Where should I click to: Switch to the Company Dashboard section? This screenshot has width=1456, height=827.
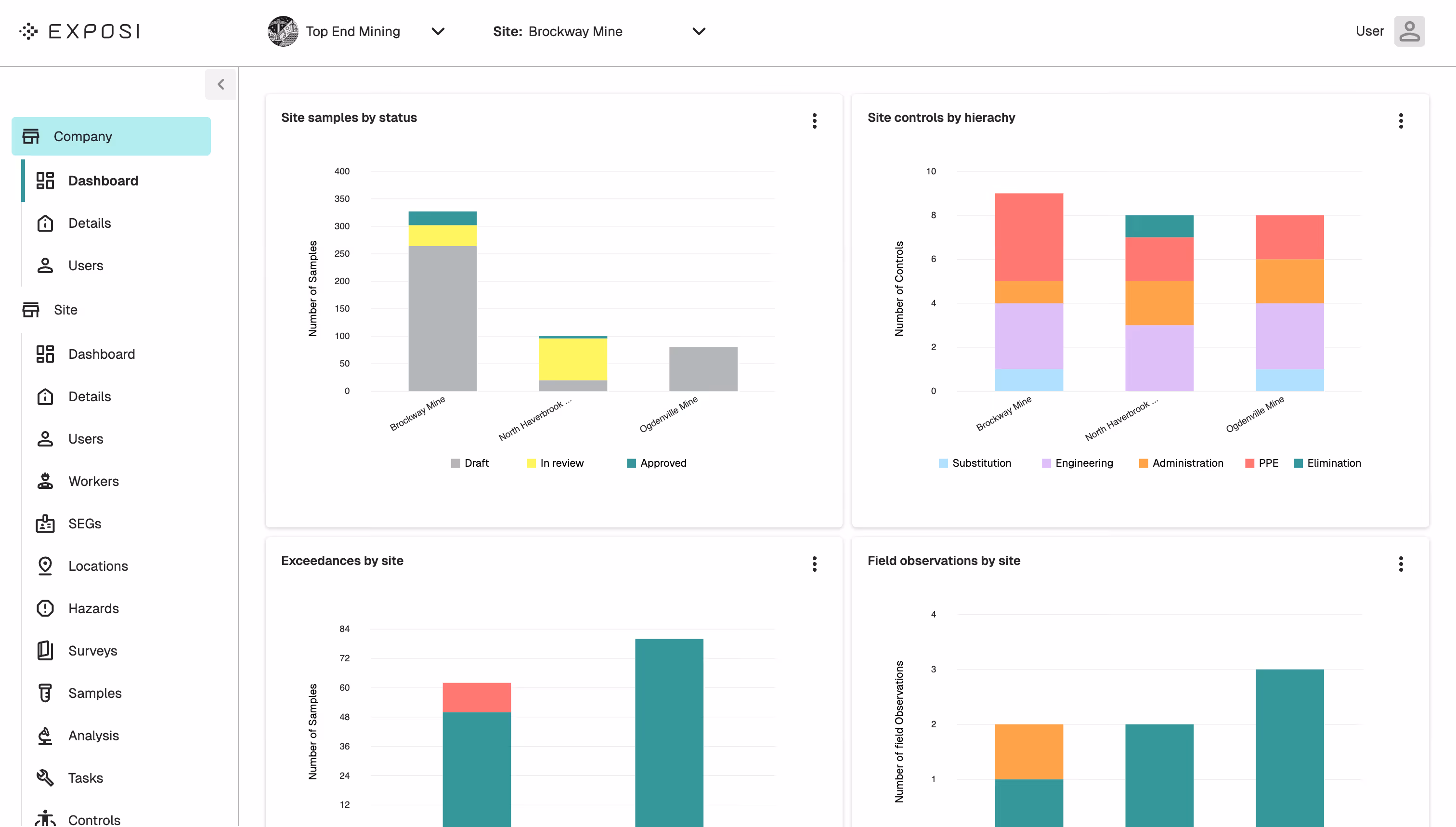tap(104, 181)
